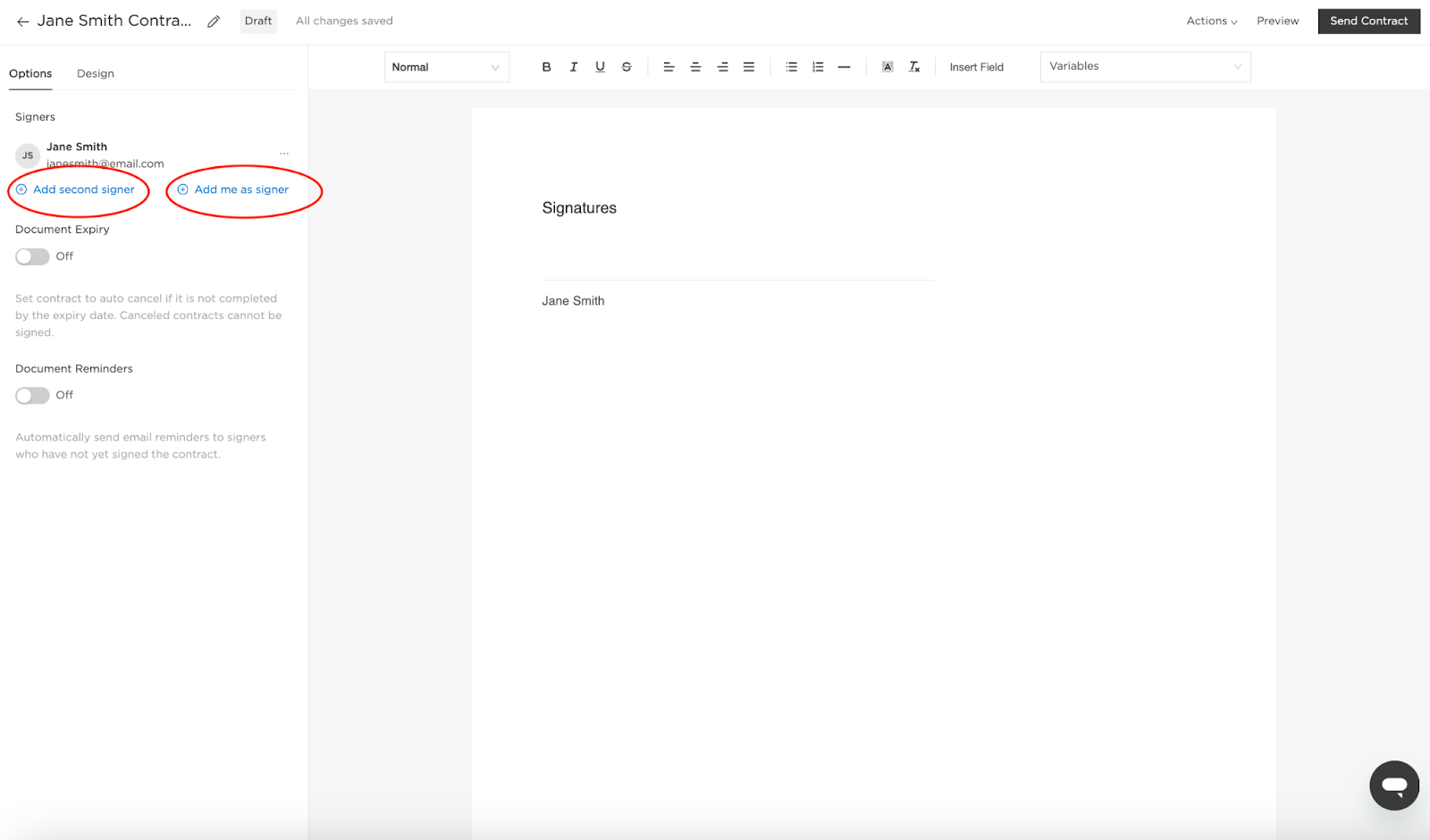
Task: Click Add second signer
Action: tap(76, 189)
